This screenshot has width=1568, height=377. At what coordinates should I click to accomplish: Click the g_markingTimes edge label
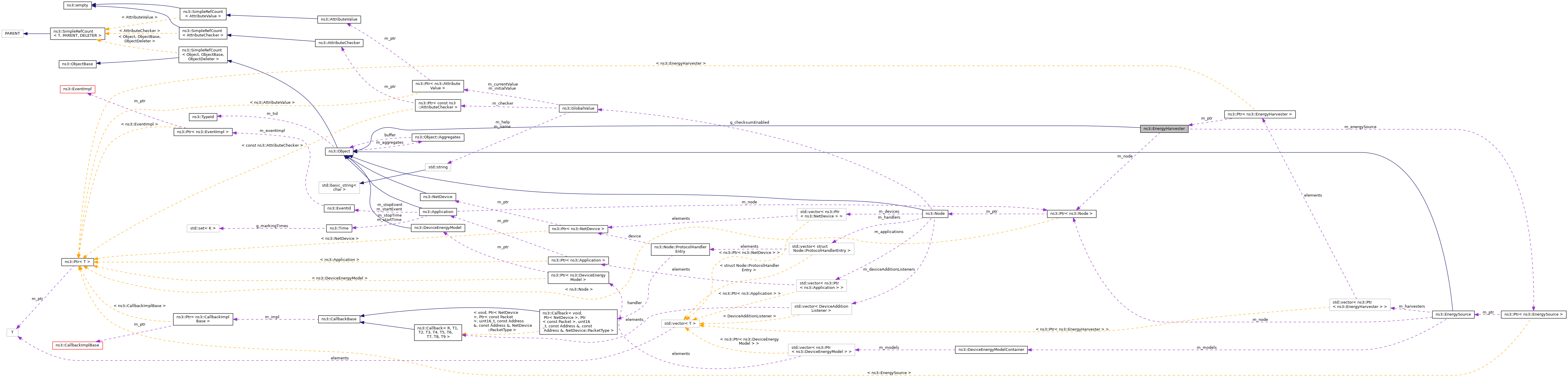click(x=272, y=226)
